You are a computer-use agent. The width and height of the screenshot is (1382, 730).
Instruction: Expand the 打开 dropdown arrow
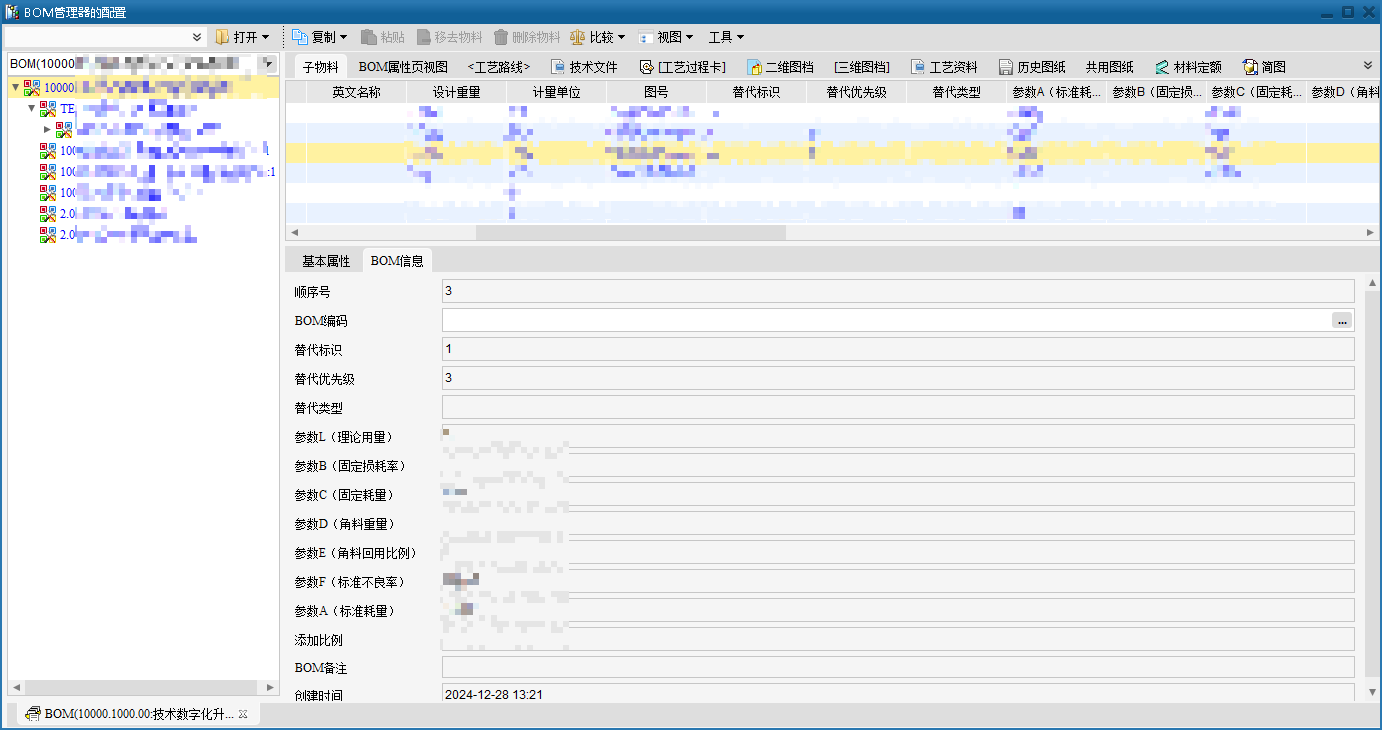265,37
